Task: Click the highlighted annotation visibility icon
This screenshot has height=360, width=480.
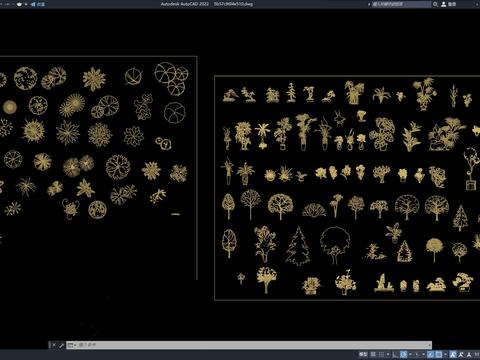Action: coord(453,354)
